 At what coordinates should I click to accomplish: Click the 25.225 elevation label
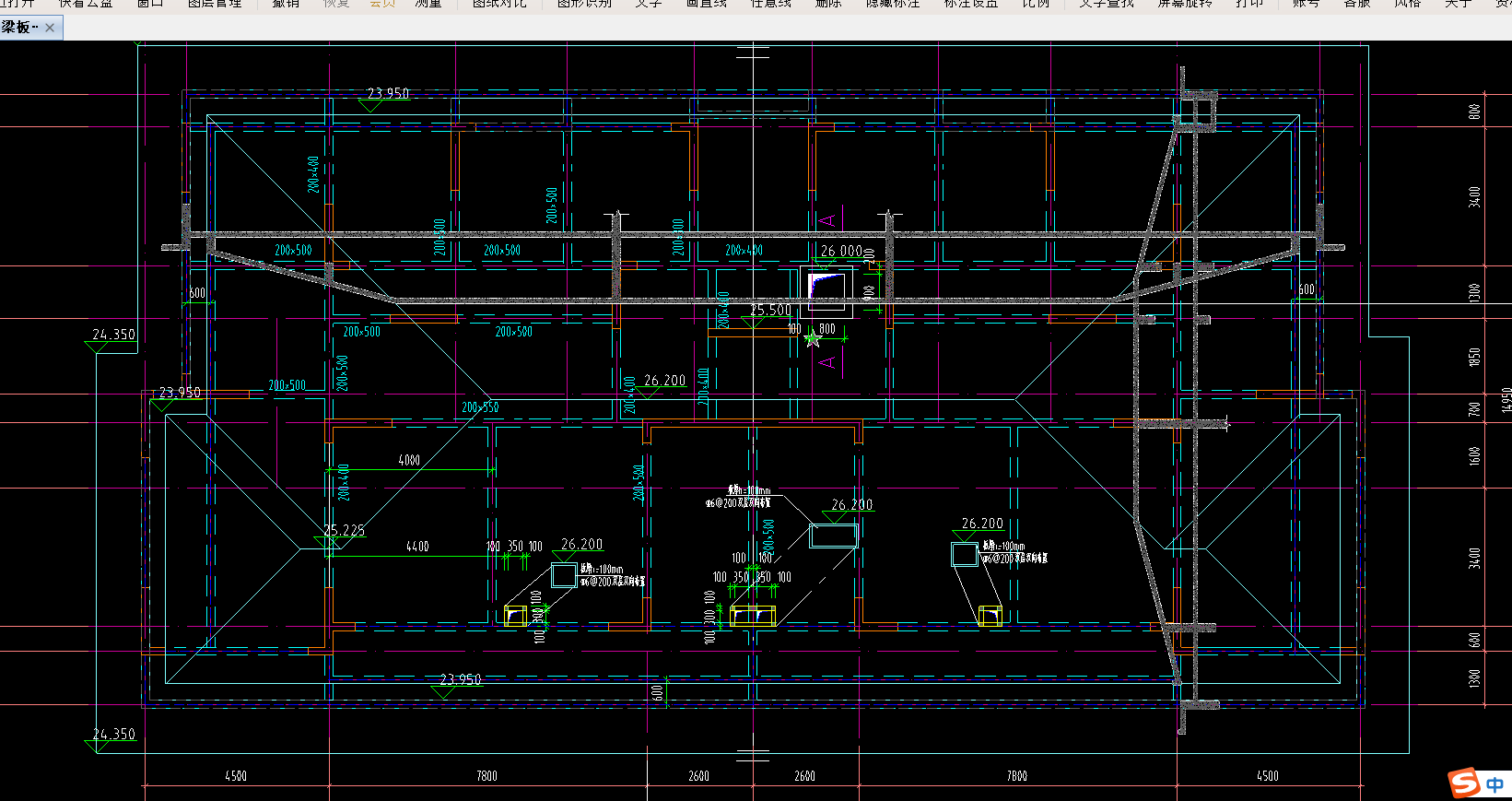pos(345,530)
